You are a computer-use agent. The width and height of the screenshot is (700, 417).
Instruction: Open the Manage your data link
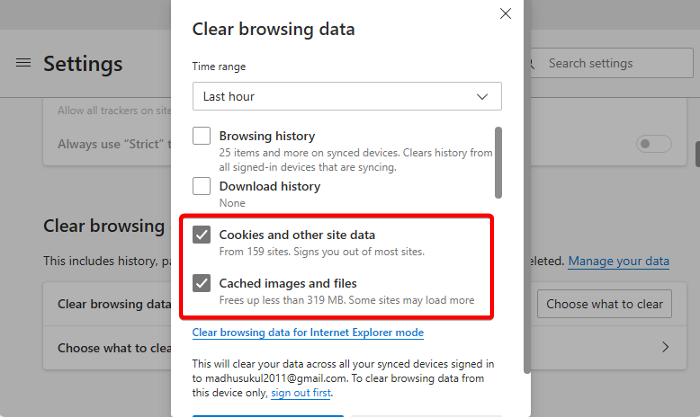pyautogui.click(x=618, y=261)
